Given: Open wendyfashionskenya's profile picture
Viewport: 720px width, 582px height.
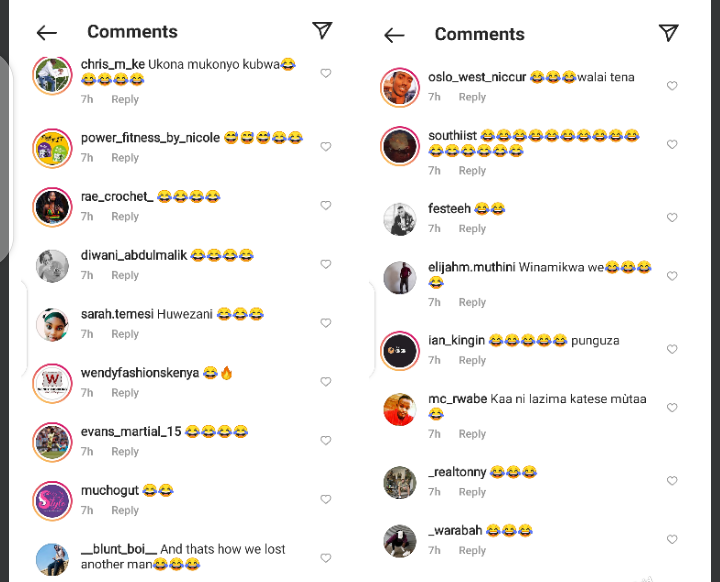Looking at the screenshot, I should point(52,383).
